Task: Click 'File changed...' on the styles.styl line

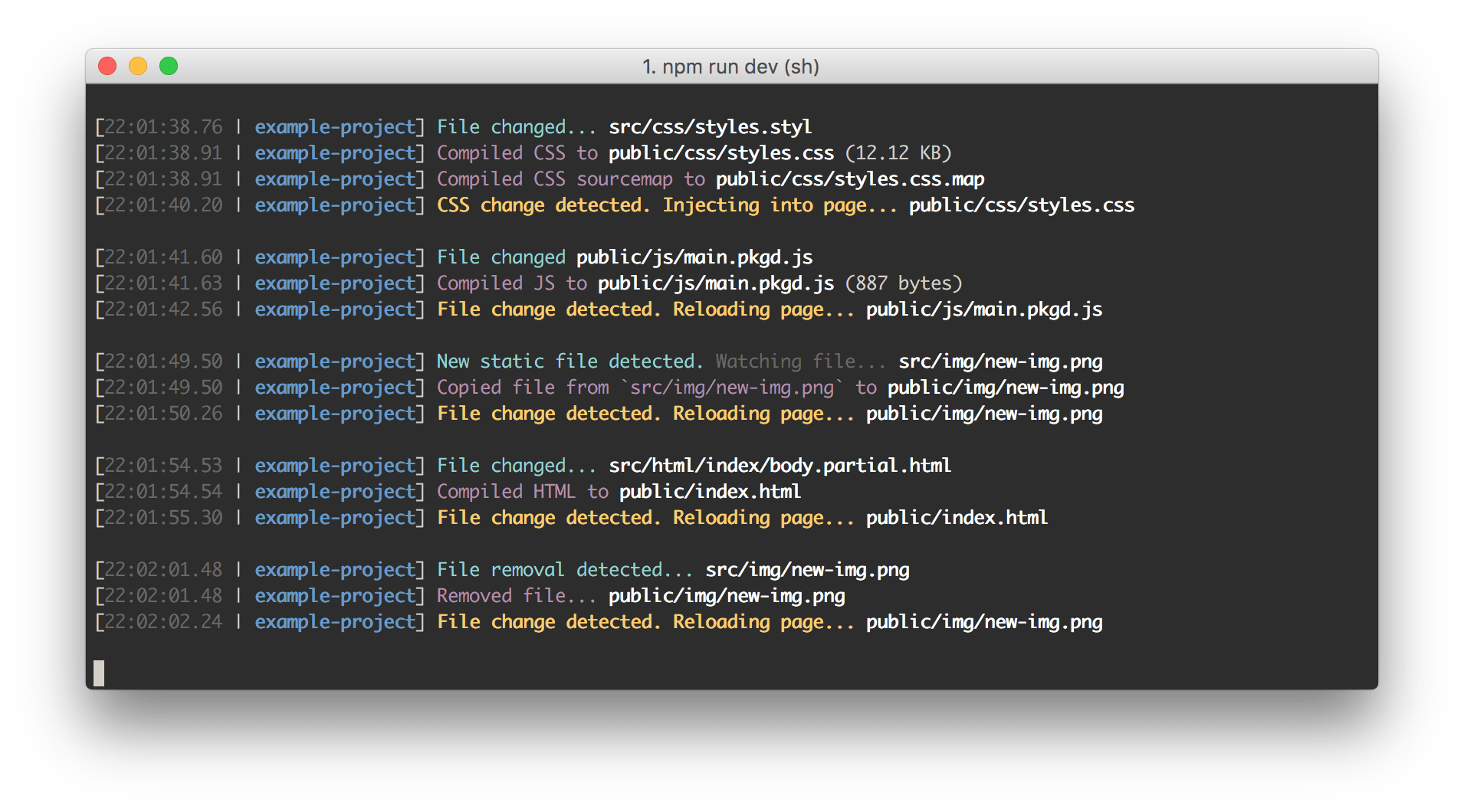Action: (516, 127)
